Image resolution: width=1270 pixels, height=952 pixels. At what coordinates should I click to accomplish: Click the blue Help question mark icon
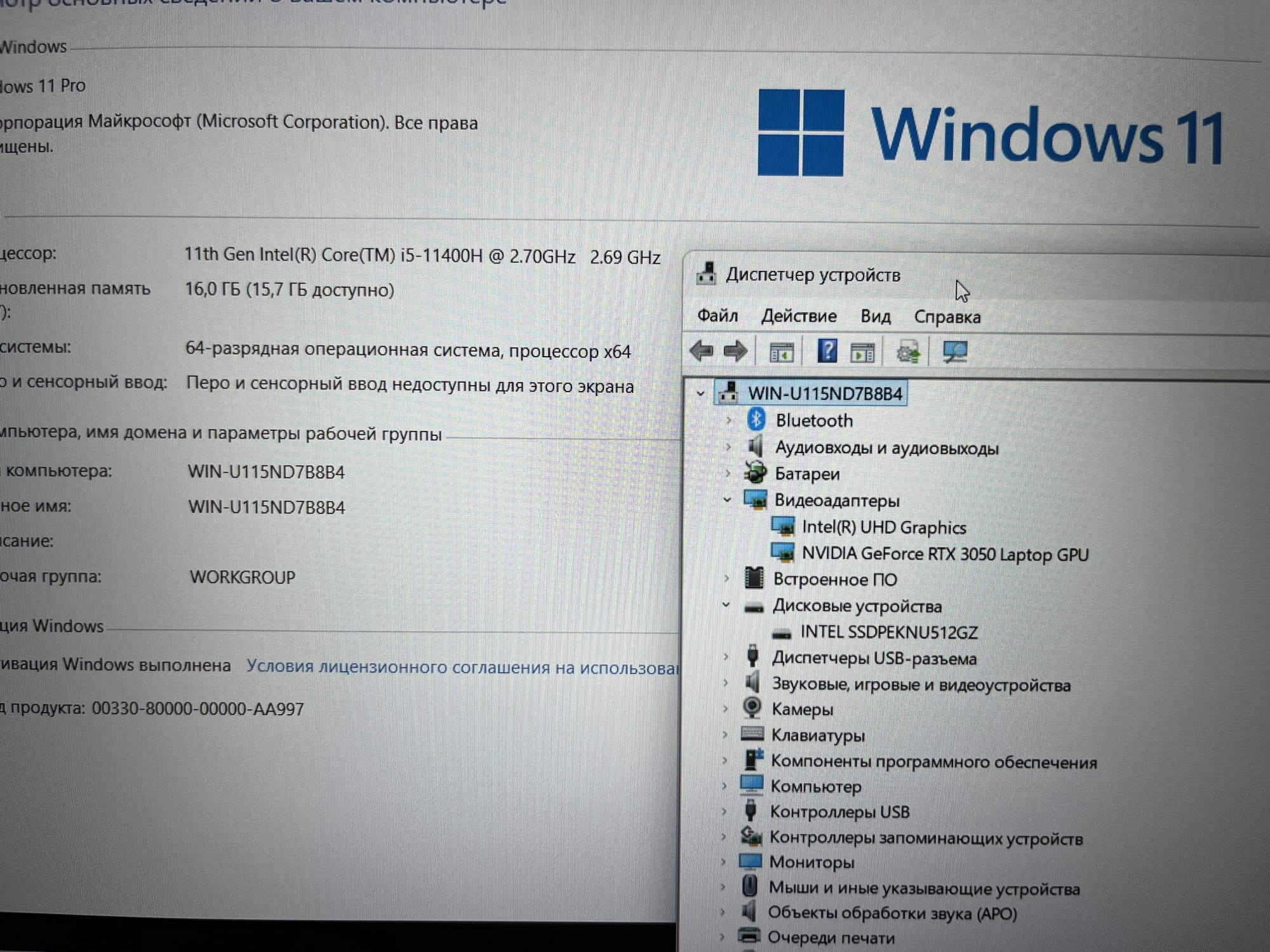tap(827, 351)
